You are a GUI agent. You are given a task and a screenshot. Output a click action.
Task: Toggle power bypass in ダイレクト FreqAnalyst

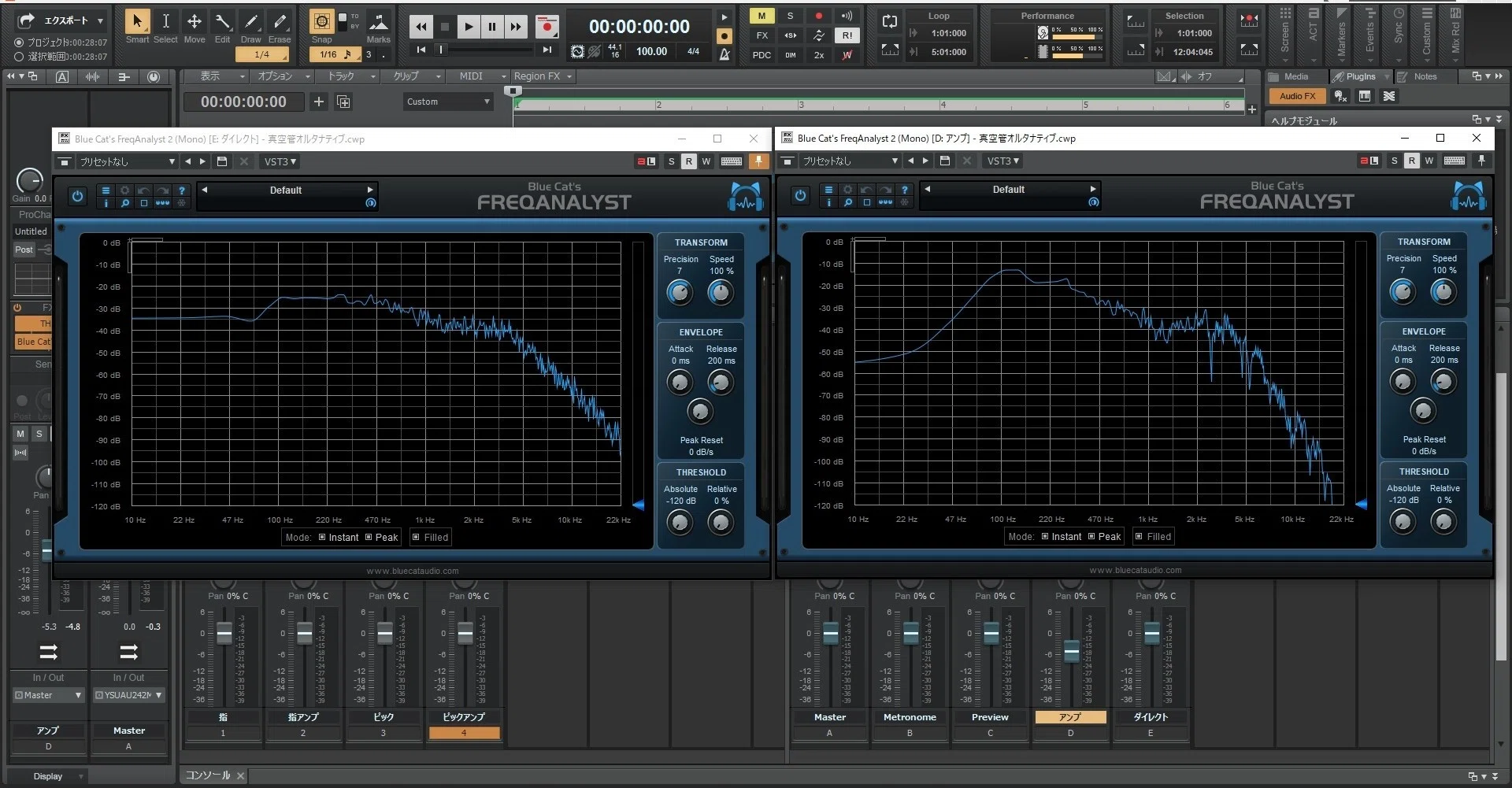pyautogui.click(x=77, y=196)
